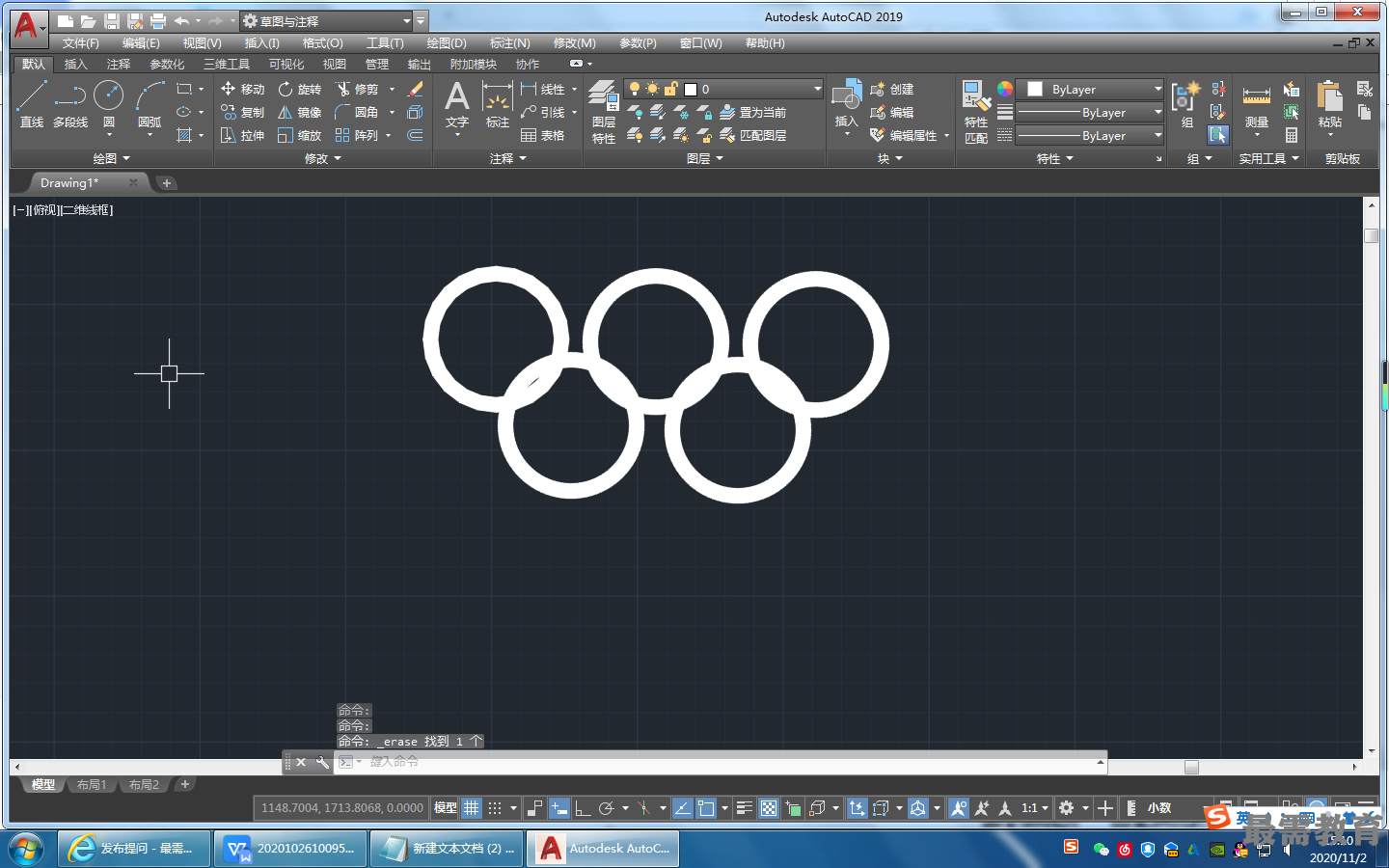
Task: Open annotation scale 1:1 dropdown
Action: tap(1035, 808)
